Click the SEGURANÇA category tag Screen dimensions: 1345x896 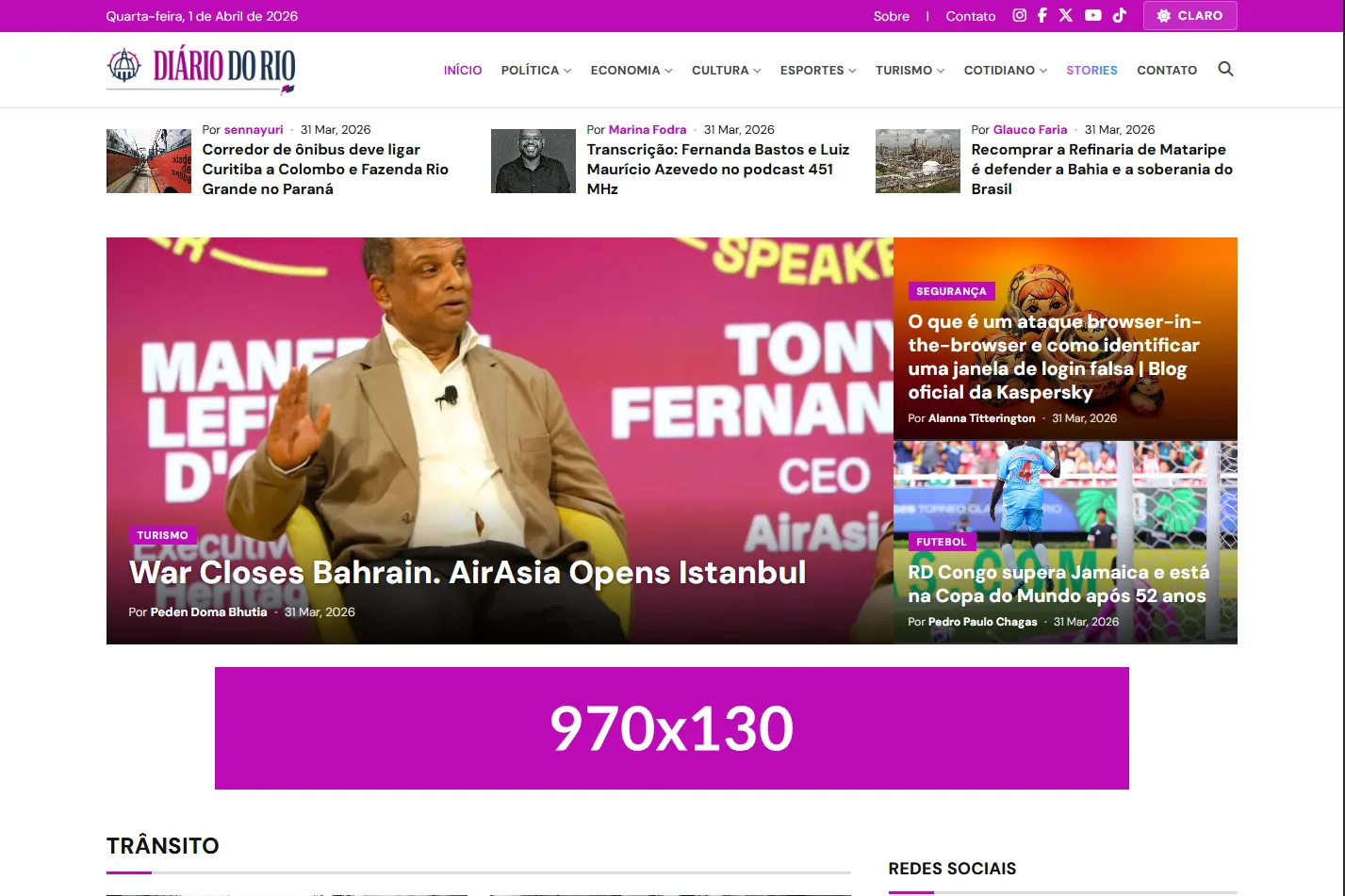(x=951, y=291)
